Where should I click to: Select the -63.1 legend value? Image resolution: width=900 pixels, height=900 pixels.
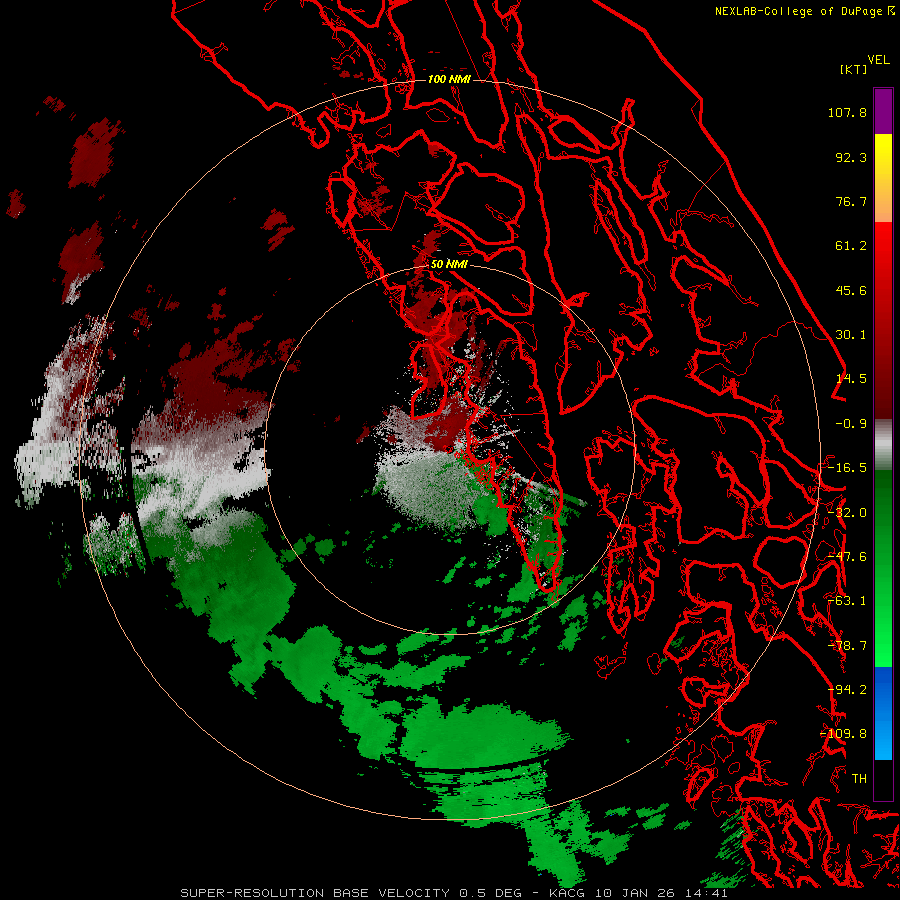point(847,601)
